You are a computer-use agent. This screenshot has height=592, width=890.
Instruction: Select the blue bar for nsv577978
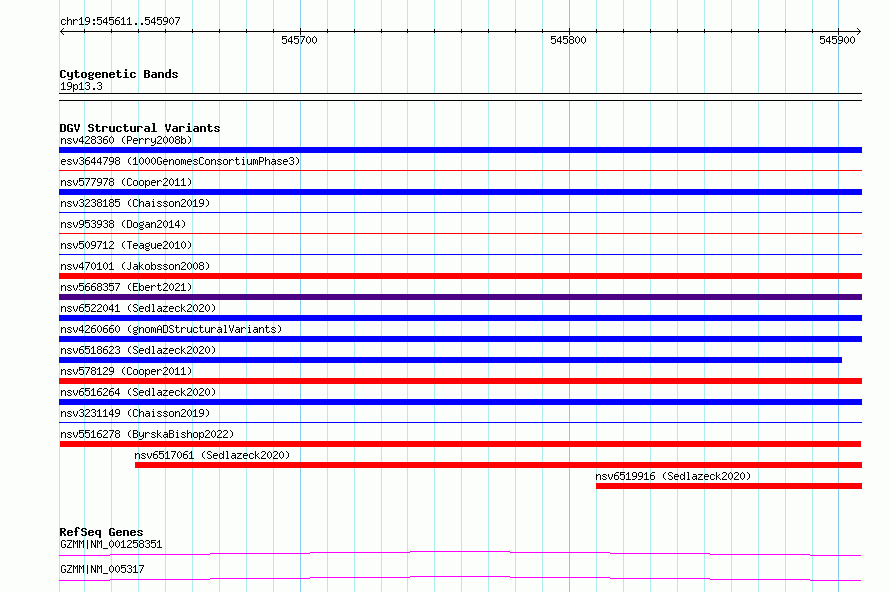pos(460,192)
